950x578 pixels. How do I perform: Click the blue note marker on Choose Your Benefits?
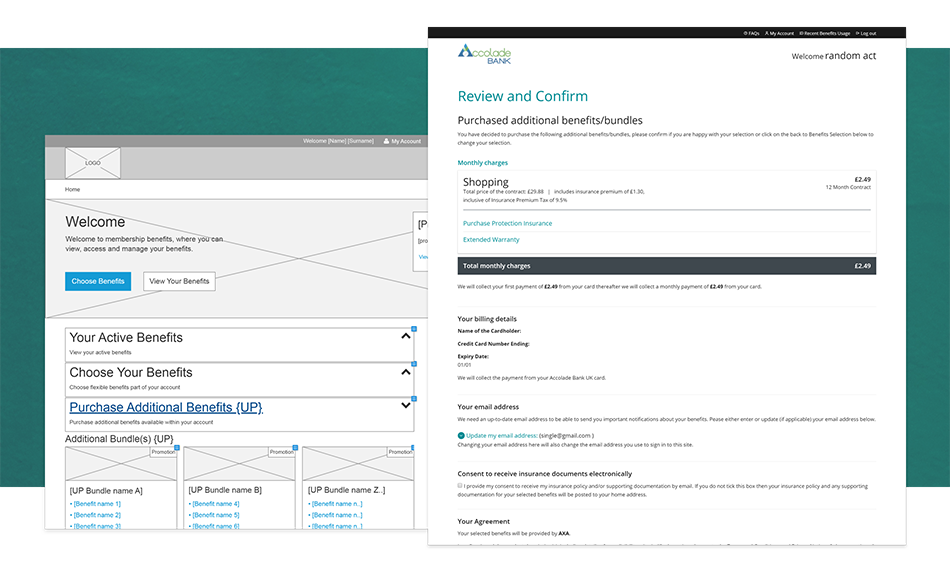click(414, 364)
